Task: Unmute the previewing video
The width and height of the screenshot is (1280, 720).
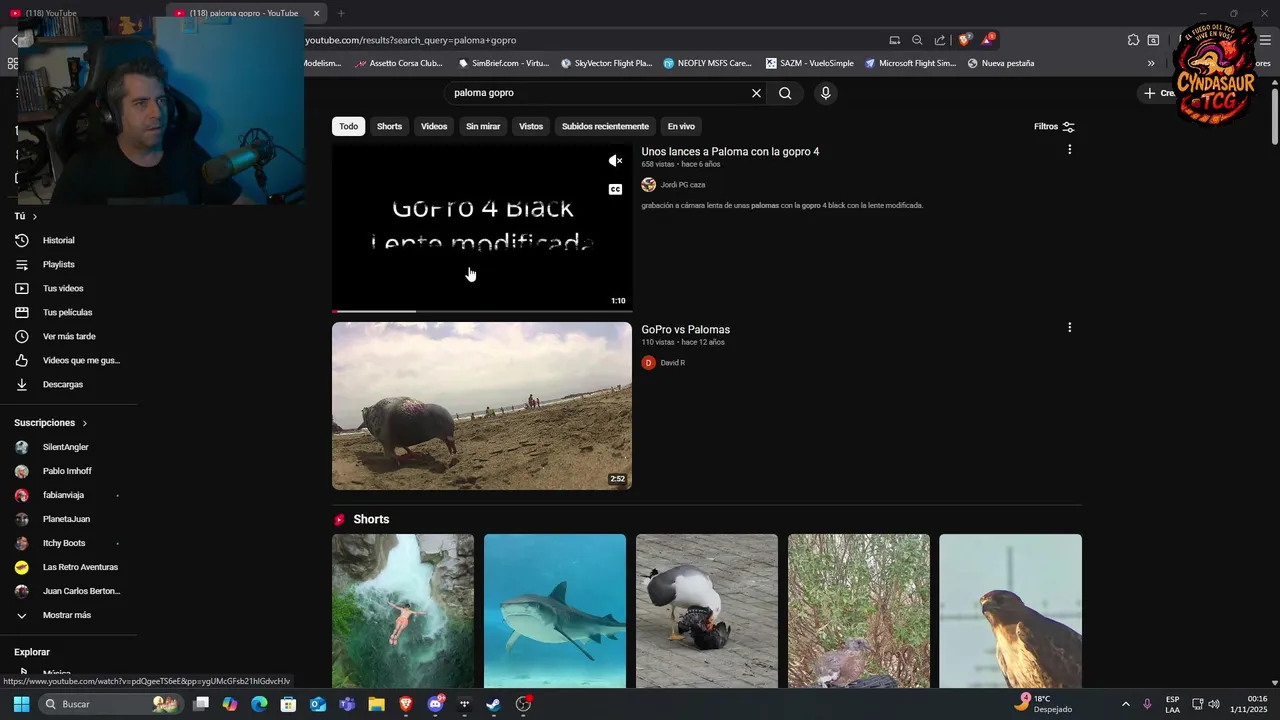Action: [615, 161]
